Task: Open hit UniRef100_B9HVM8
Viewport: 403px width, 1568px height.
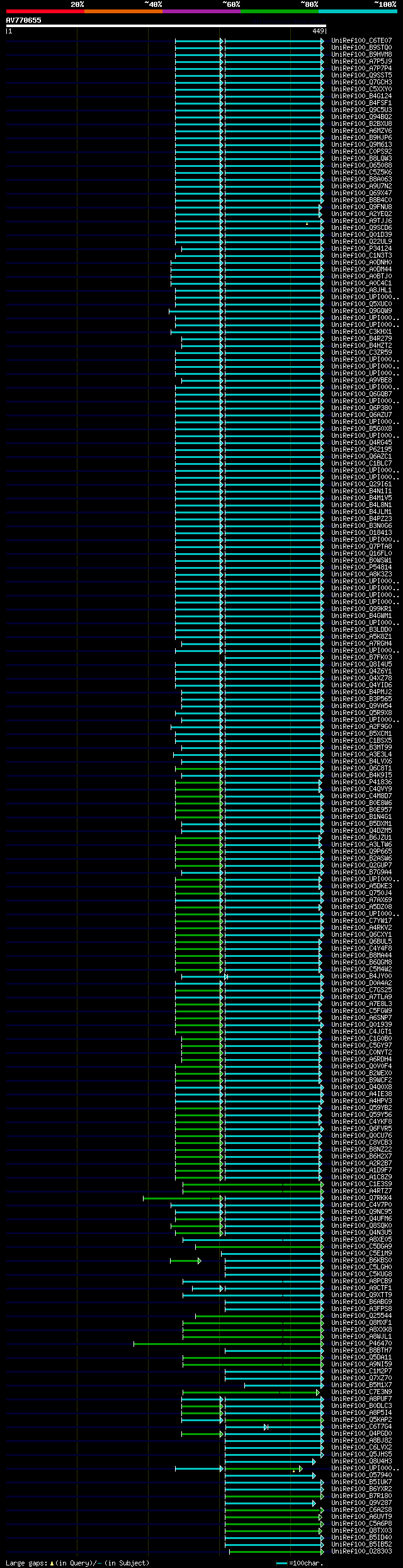Action: [x=361, y=55]
